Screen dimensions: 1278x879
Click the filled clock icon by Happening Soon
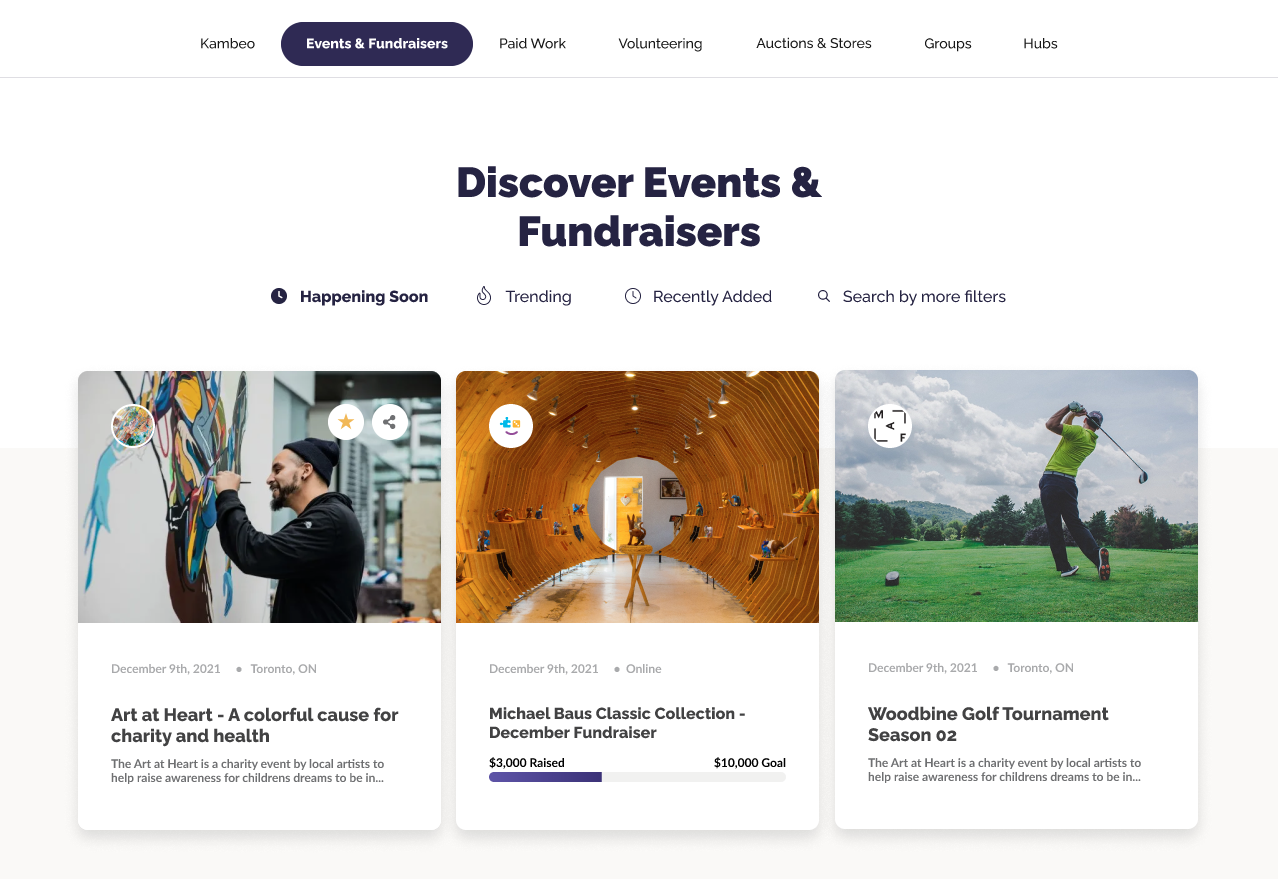pyautogui.click(x=279, y=296)
